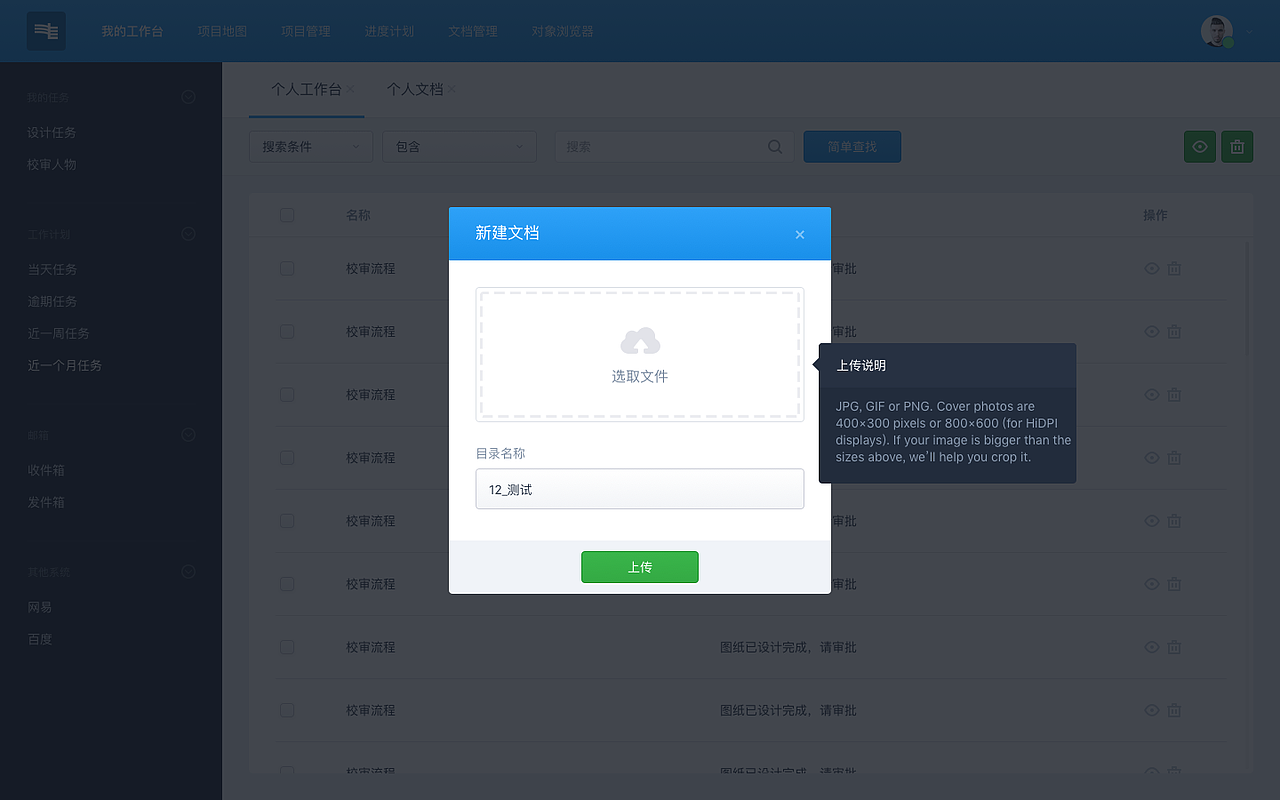The height and width of the screenshot is (800, 1280).
Task: Check the first 校审流程 row checkbox
Action: (287, 268)
